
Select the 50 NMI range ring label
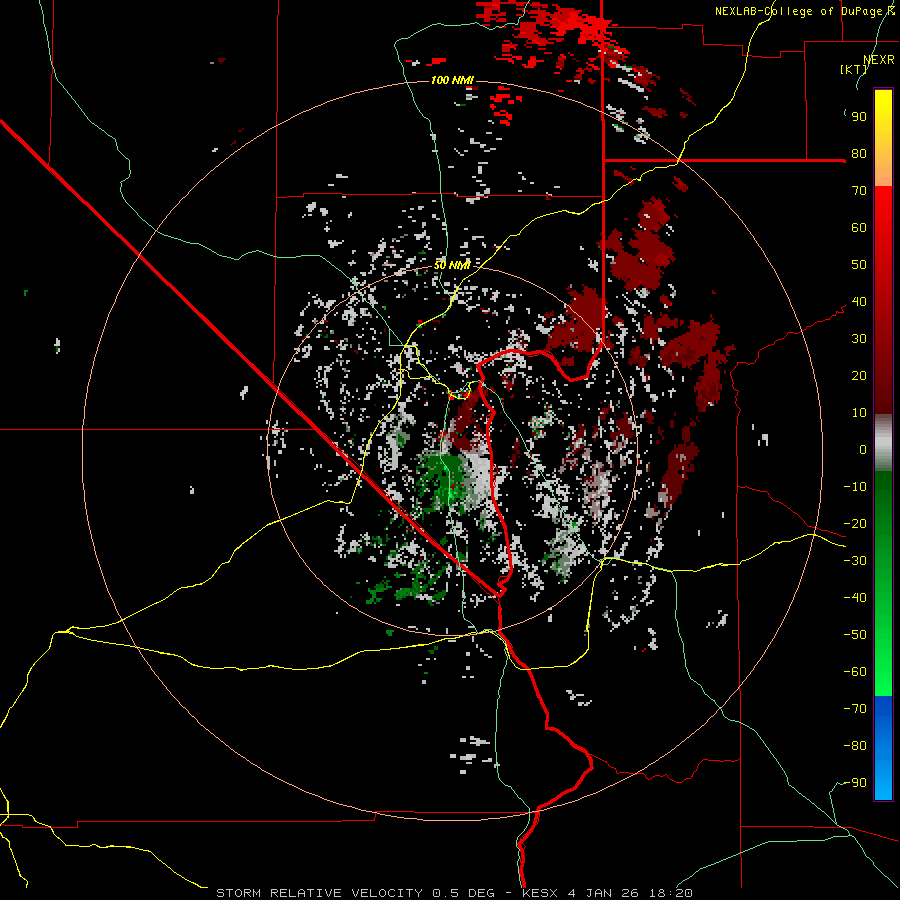(452, 265)
